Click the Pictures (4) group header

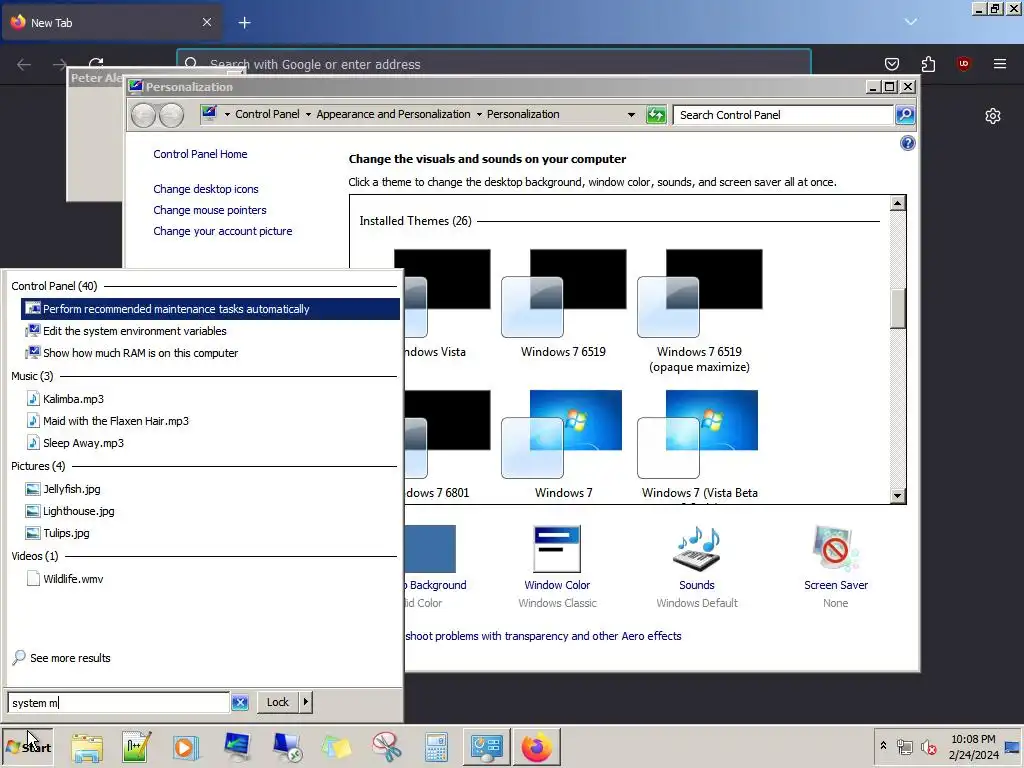[38, 466]
